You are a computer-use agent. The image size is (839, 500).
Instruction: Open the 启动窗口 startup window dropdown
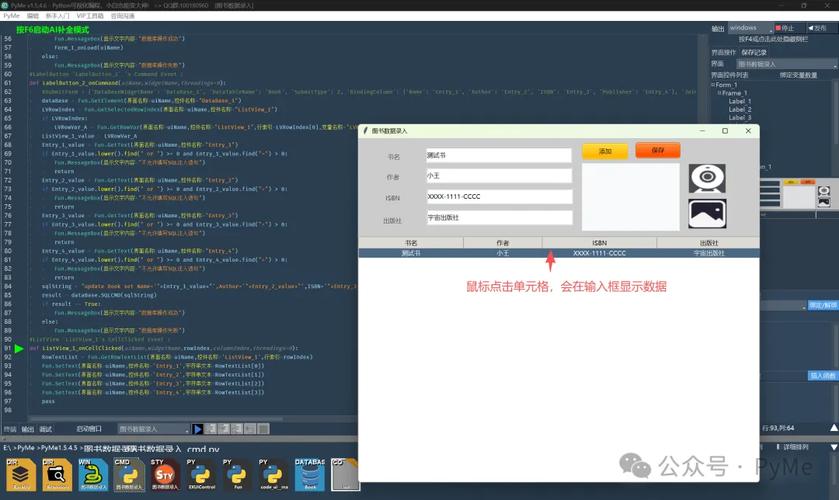[x=154, y=429]
